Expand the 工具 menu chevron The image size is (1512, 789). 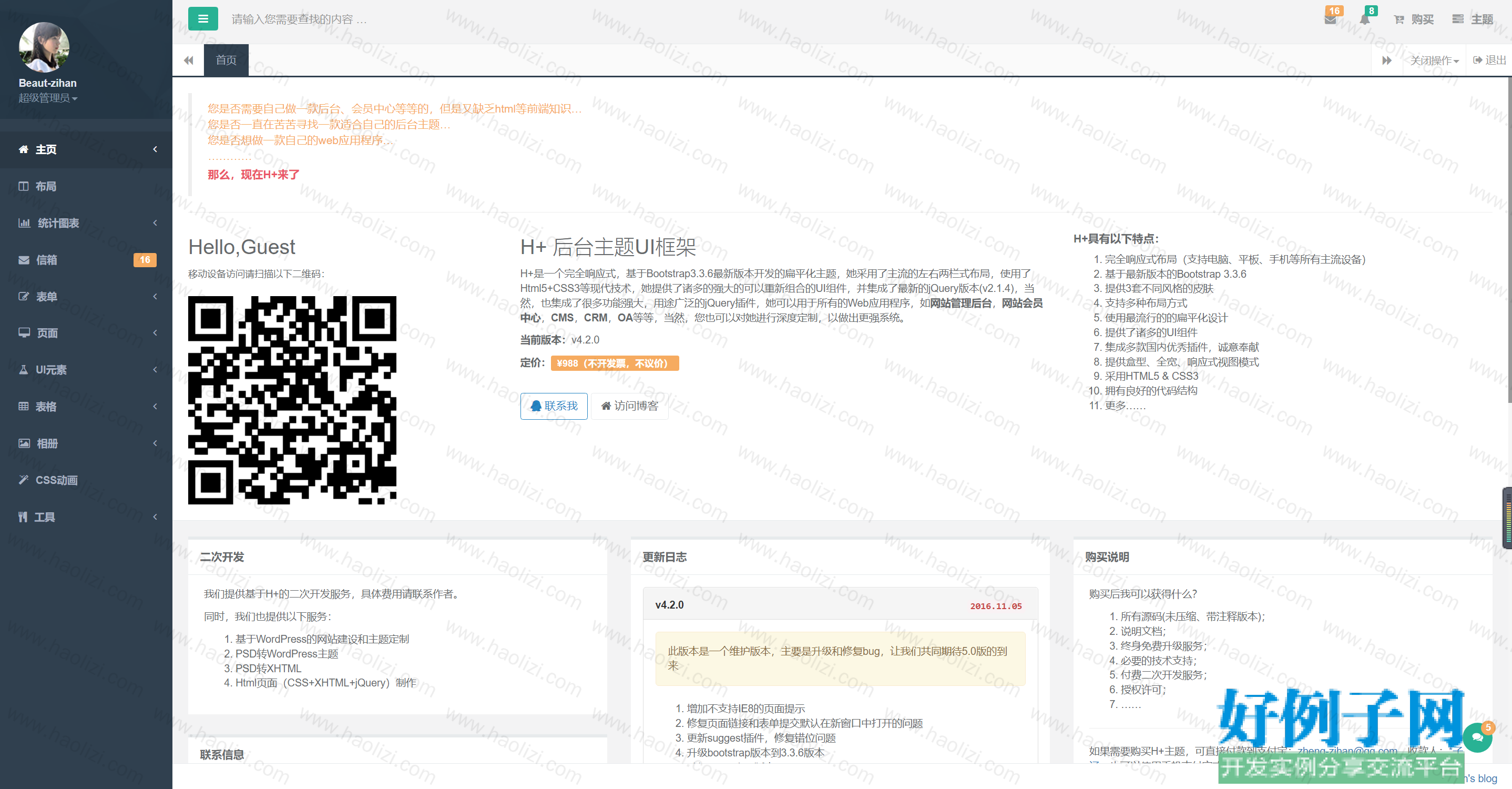pos(155,517)
